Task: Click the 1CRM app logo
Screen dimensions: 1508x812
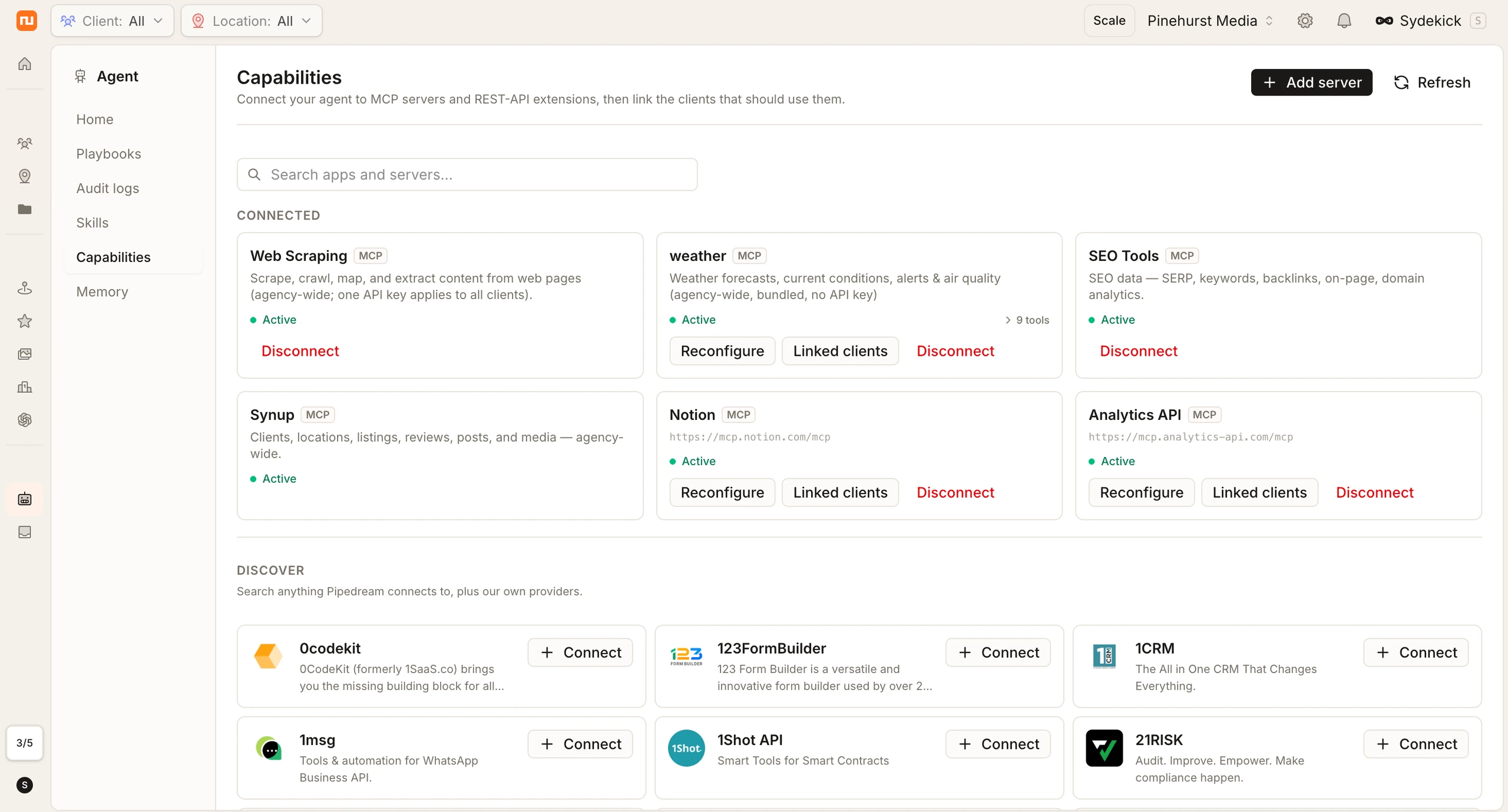Action: click(x=1104, y=655)
